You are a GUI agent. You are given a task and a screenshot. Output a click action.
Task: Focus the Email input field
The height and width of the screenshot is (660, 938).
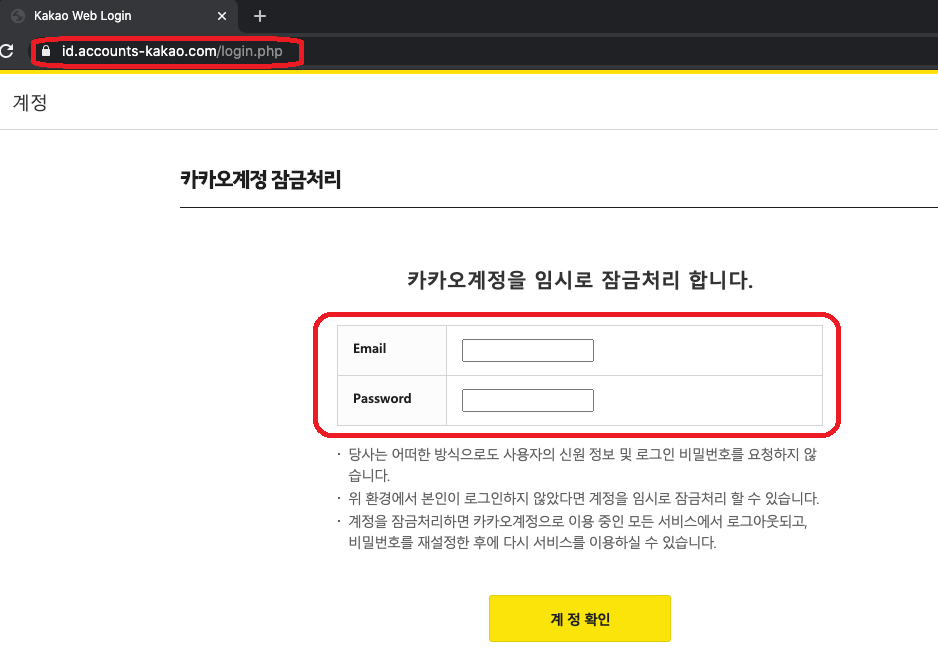point(528,351)
